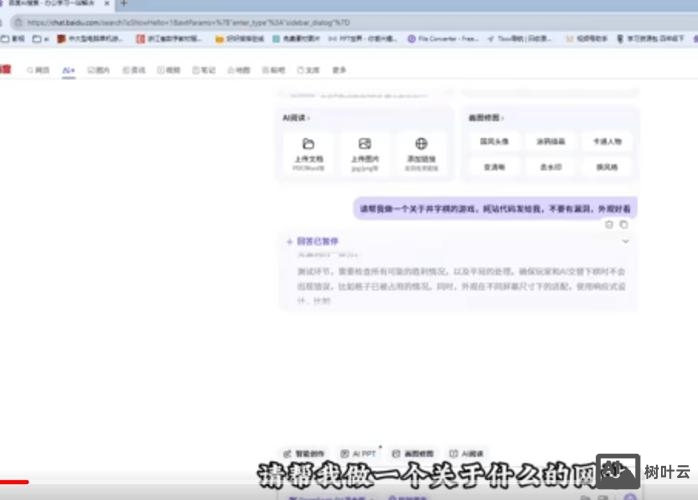Screen dimensions: 698x500
Task: Click the 回答已暂停 status heading
Action: coord(317,241)
